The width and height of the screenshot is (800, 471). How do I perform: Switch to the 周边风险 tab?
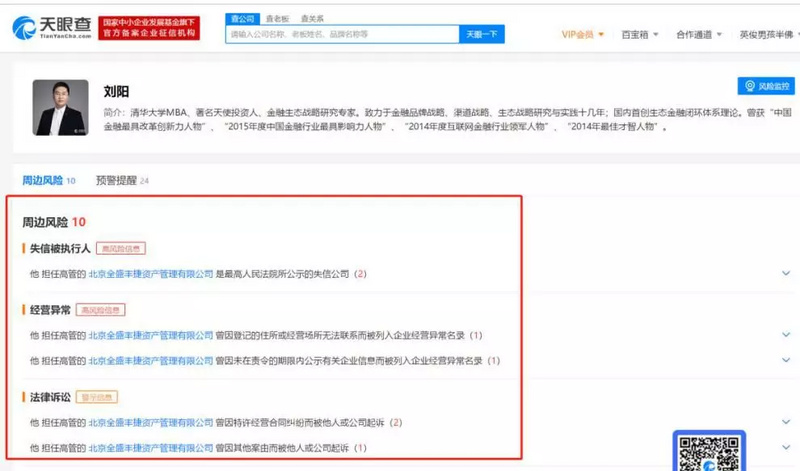coord(48,180)
